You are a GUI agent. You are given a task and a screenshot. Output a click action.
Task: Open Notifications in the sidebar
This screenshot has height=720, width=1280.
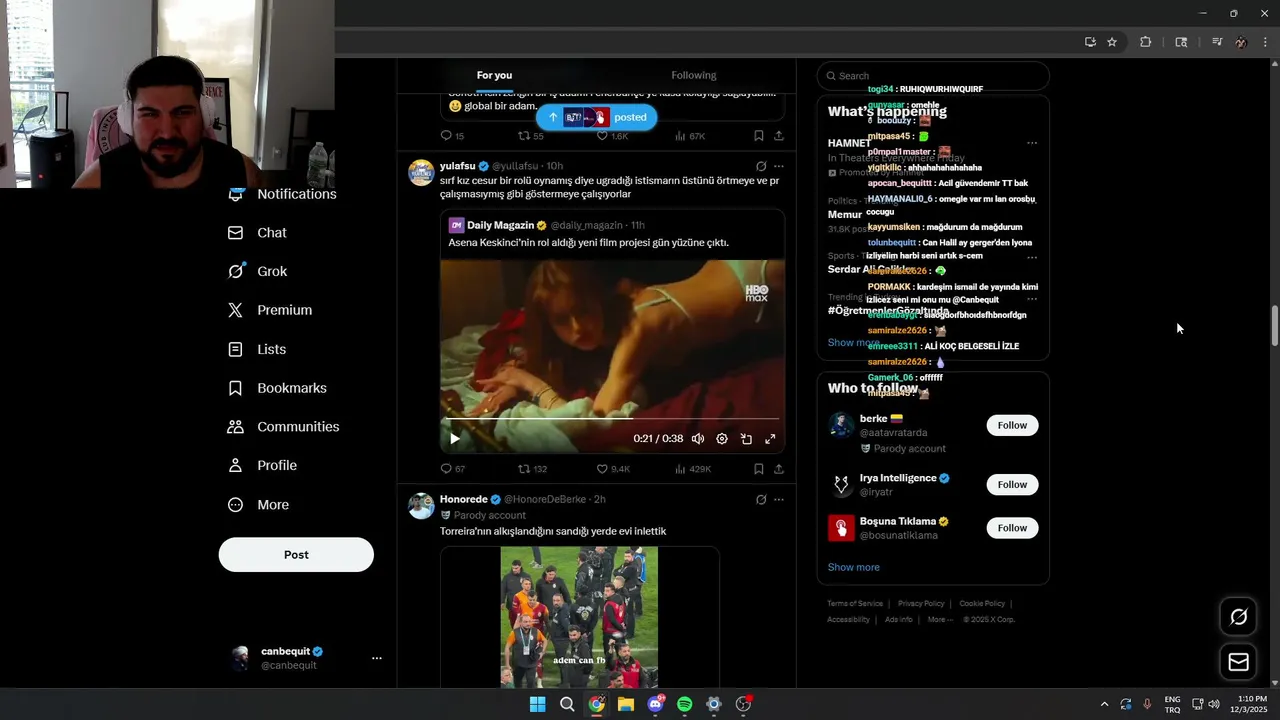point(283,194)
